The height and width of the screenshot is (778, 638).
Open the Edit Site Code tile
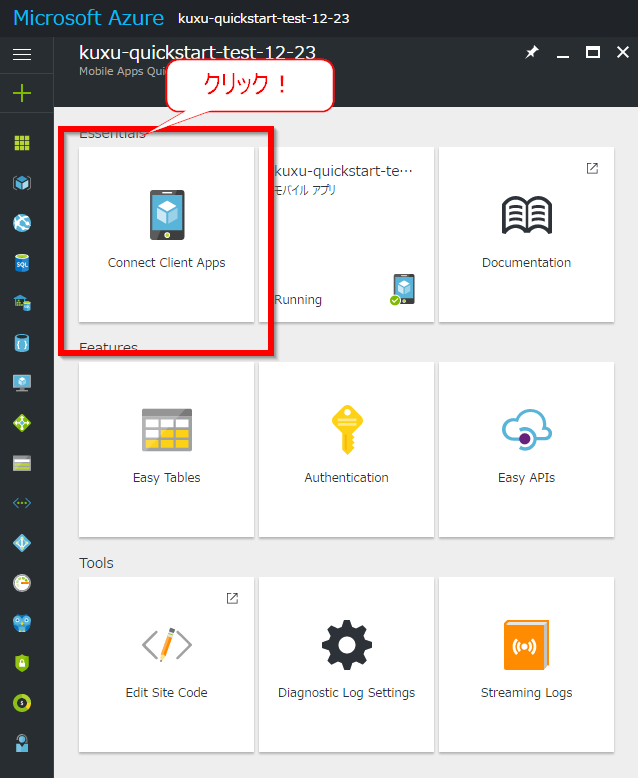point(166,664)
